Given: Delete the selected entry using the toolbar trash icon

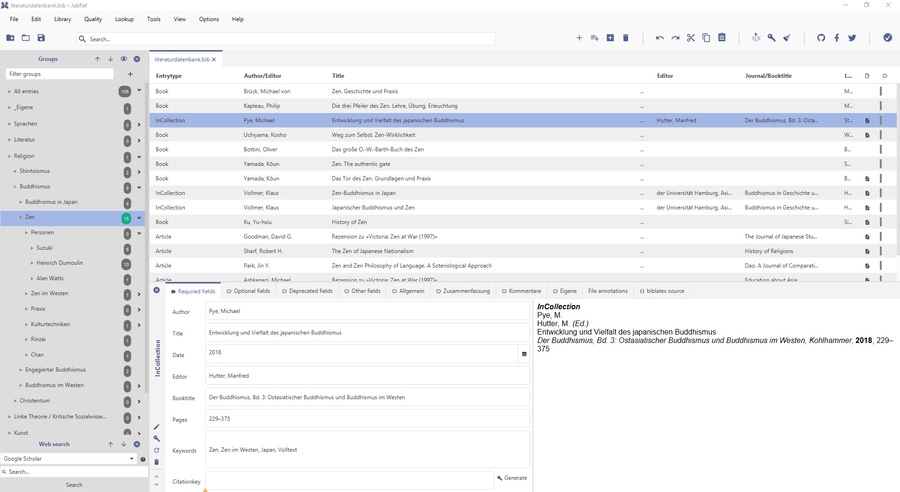Looking at the screenshot, I should pos(626,38).
